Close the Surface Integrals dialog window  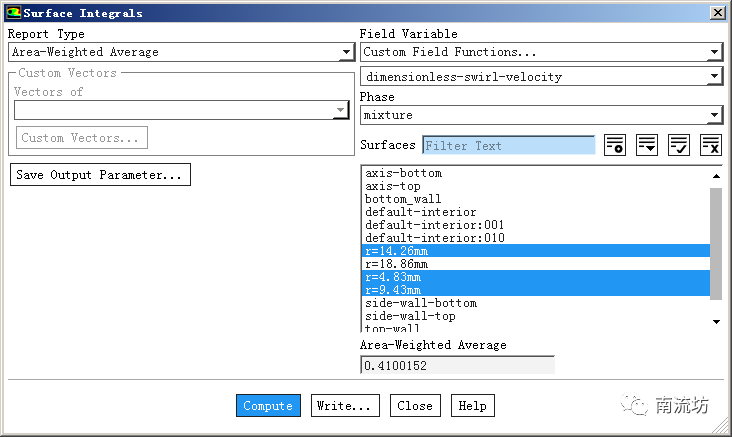tap(717, 13)
